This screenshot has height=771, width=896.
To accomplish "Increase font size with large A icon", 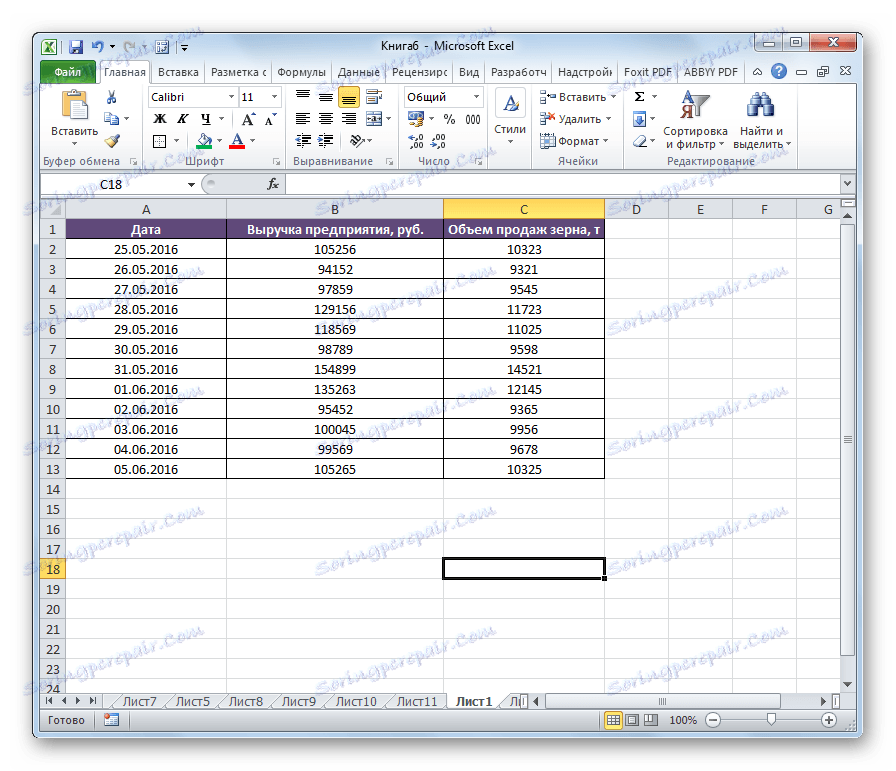I will pyautogui.click(x=248, y=119).
